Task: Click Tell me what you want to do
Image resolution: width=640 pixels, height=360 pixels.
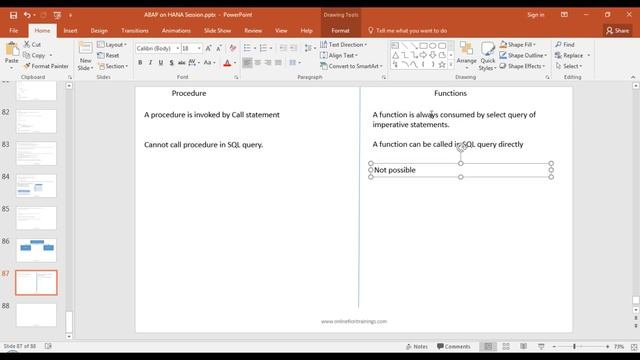Action: 407,31
